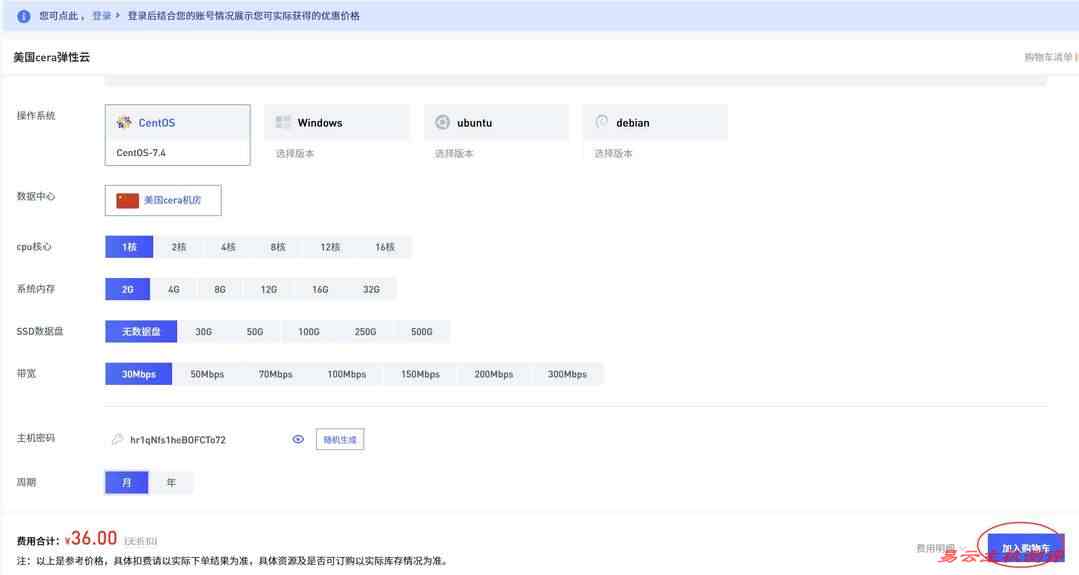
Task: Select 无数据盘 SSD option
Action: coord(141,332)
